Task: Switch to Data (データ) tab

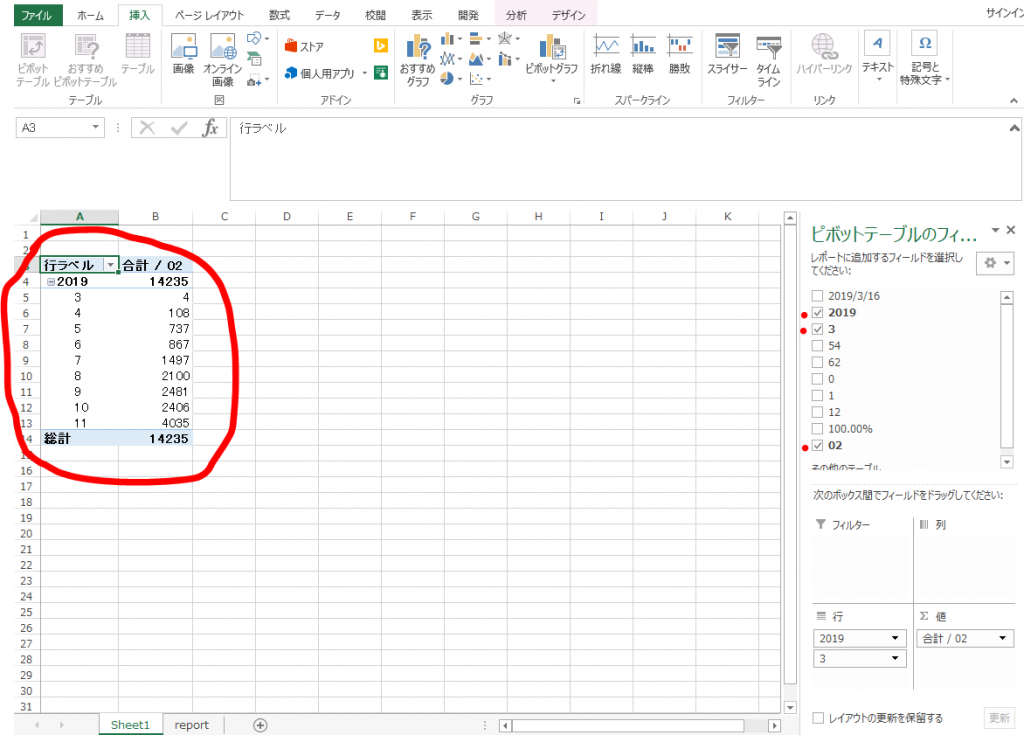Action: click(x=327, y=15)
